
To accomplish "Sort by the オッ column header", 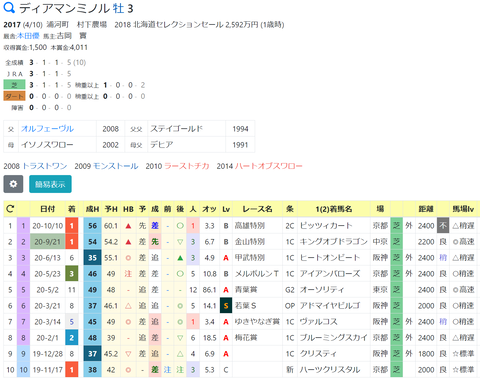I will [209, 209].
